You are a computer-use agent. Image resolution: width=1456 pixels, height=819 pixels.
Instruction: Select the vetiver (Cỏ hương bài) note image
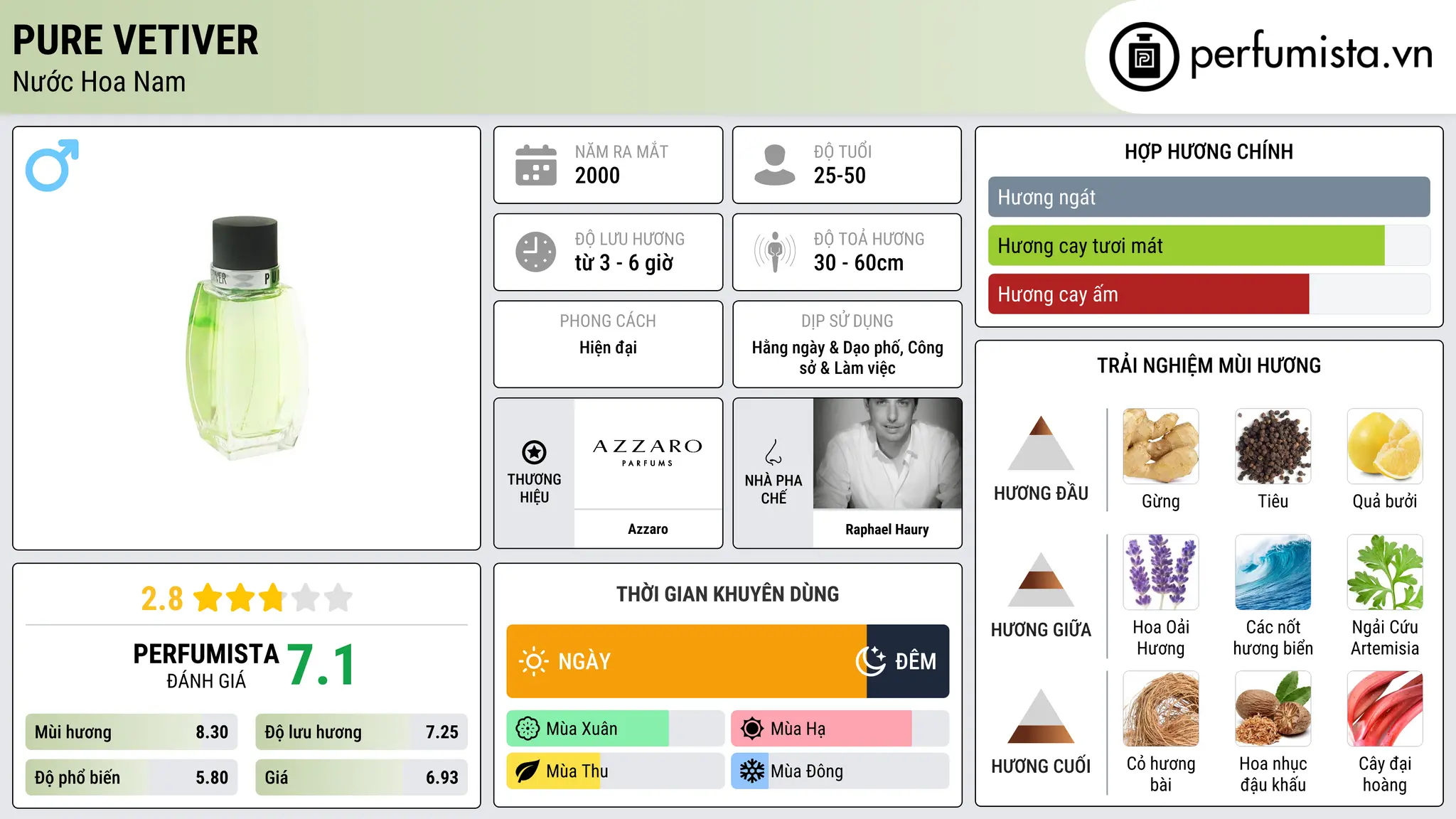click(x=1161, y=708)
